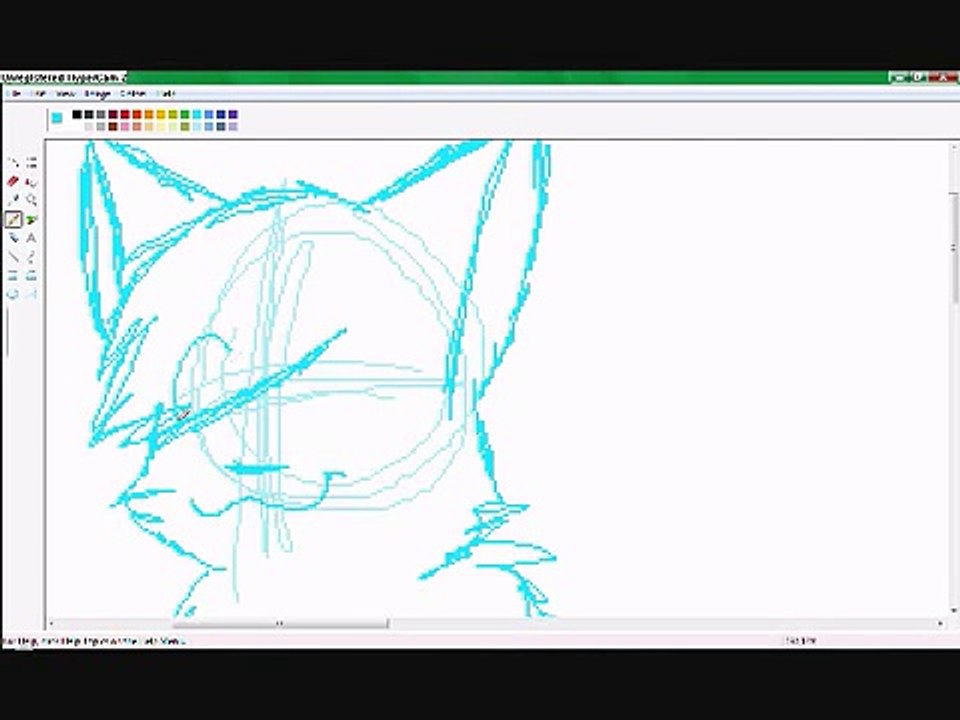Select the Rounded Rectangle tool

point(31,294)
